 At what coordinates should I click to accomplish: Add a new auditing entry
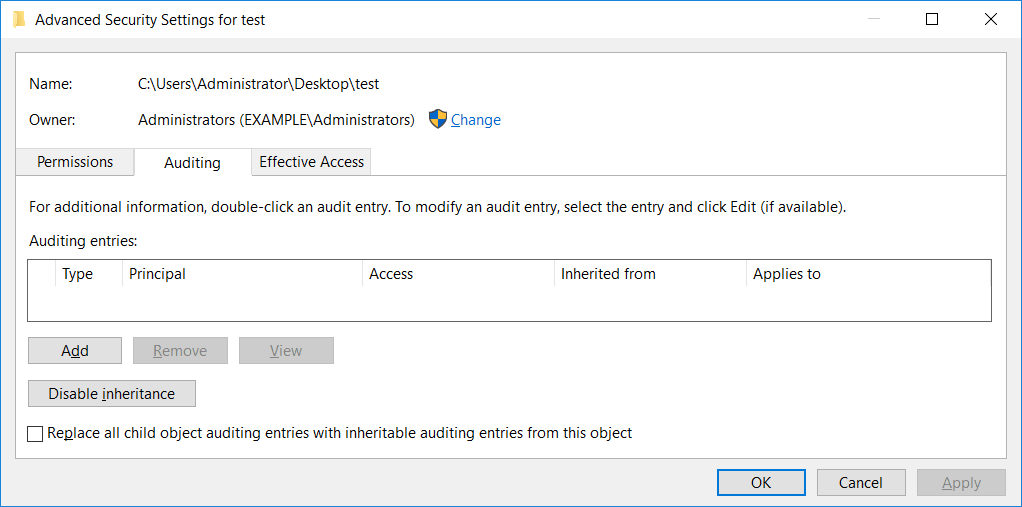coord(75,351)
